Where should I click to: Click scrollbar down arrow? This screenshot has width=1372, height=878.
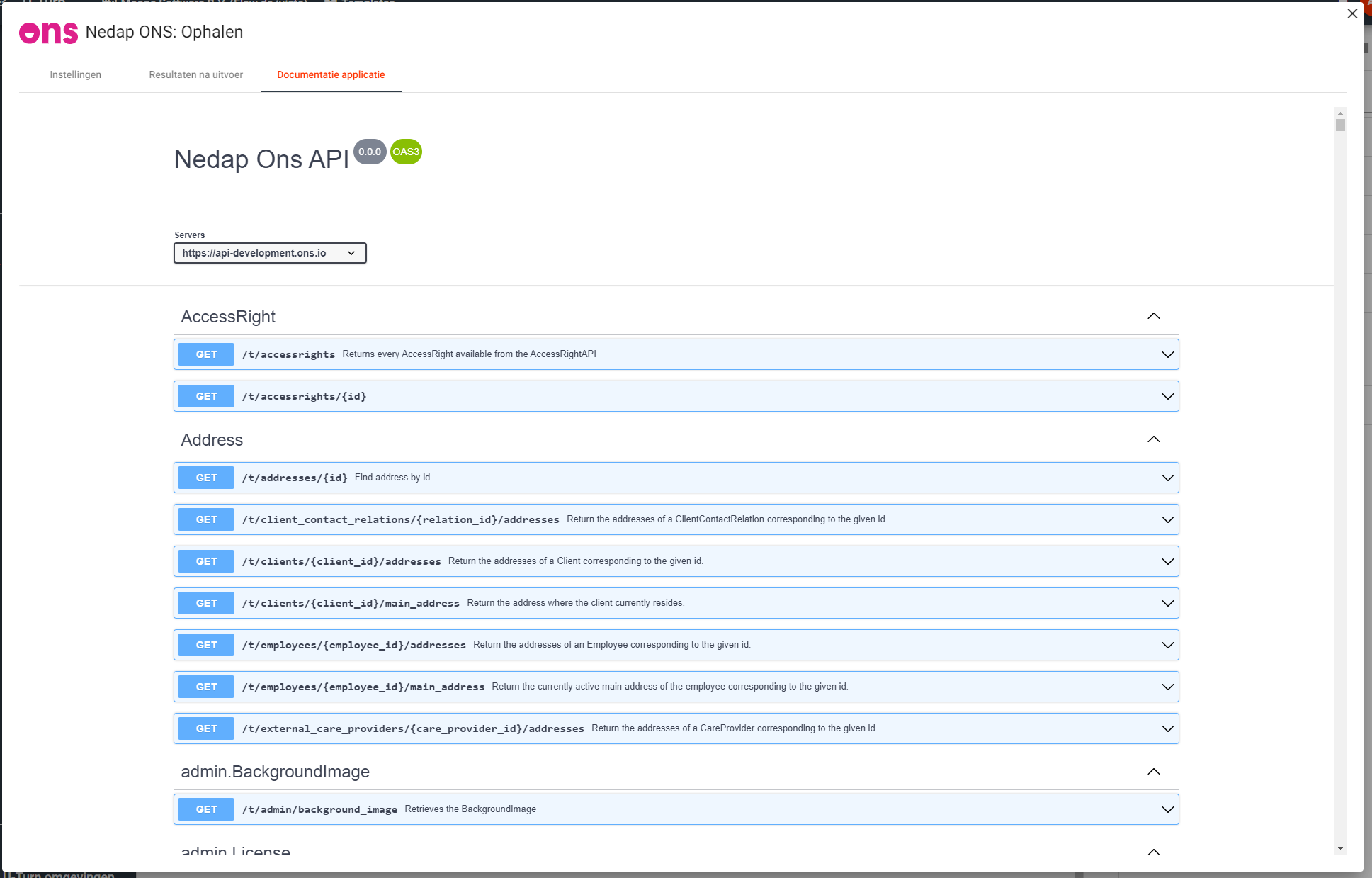[x=1340, y=848]
